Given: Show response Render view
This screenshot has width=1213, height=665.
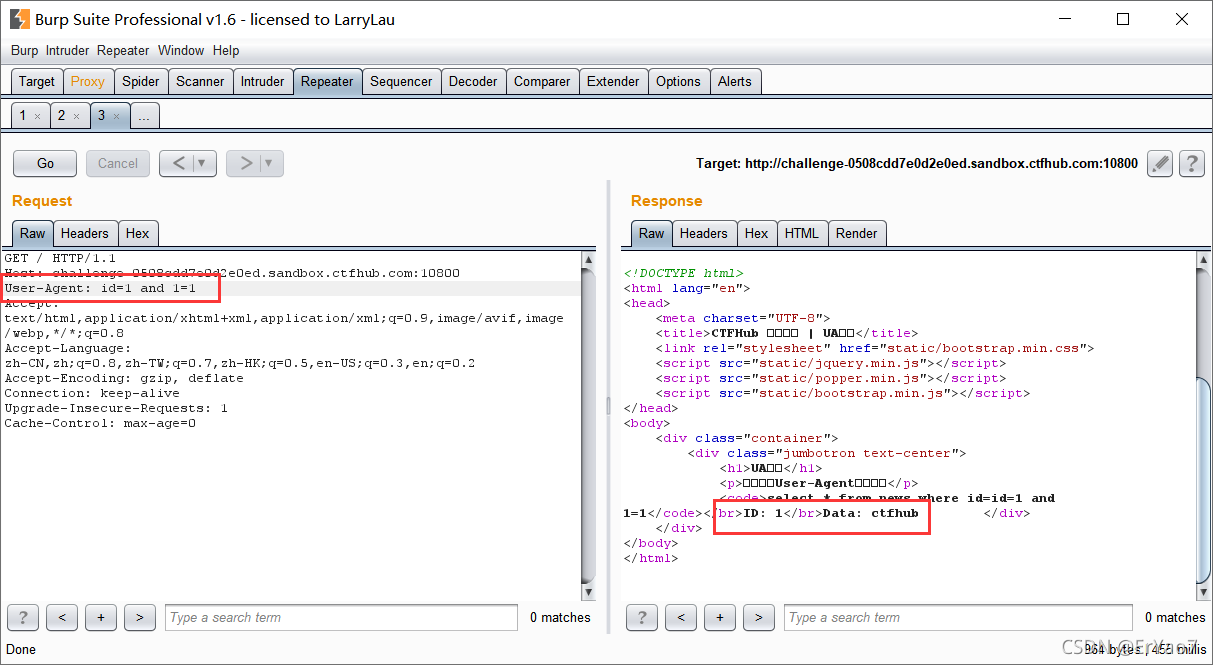Looking at the screenshot, I should click(x=856, y=233).
